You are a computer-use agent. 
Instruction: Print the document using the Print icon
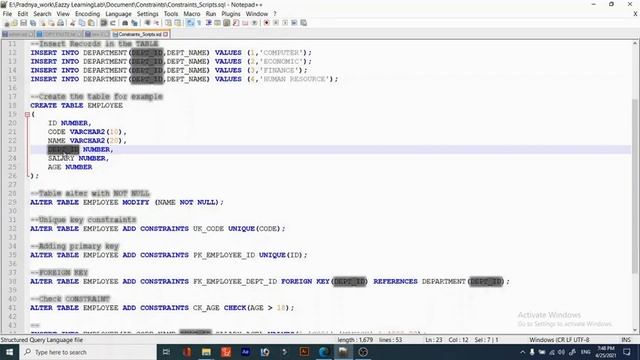60,23
